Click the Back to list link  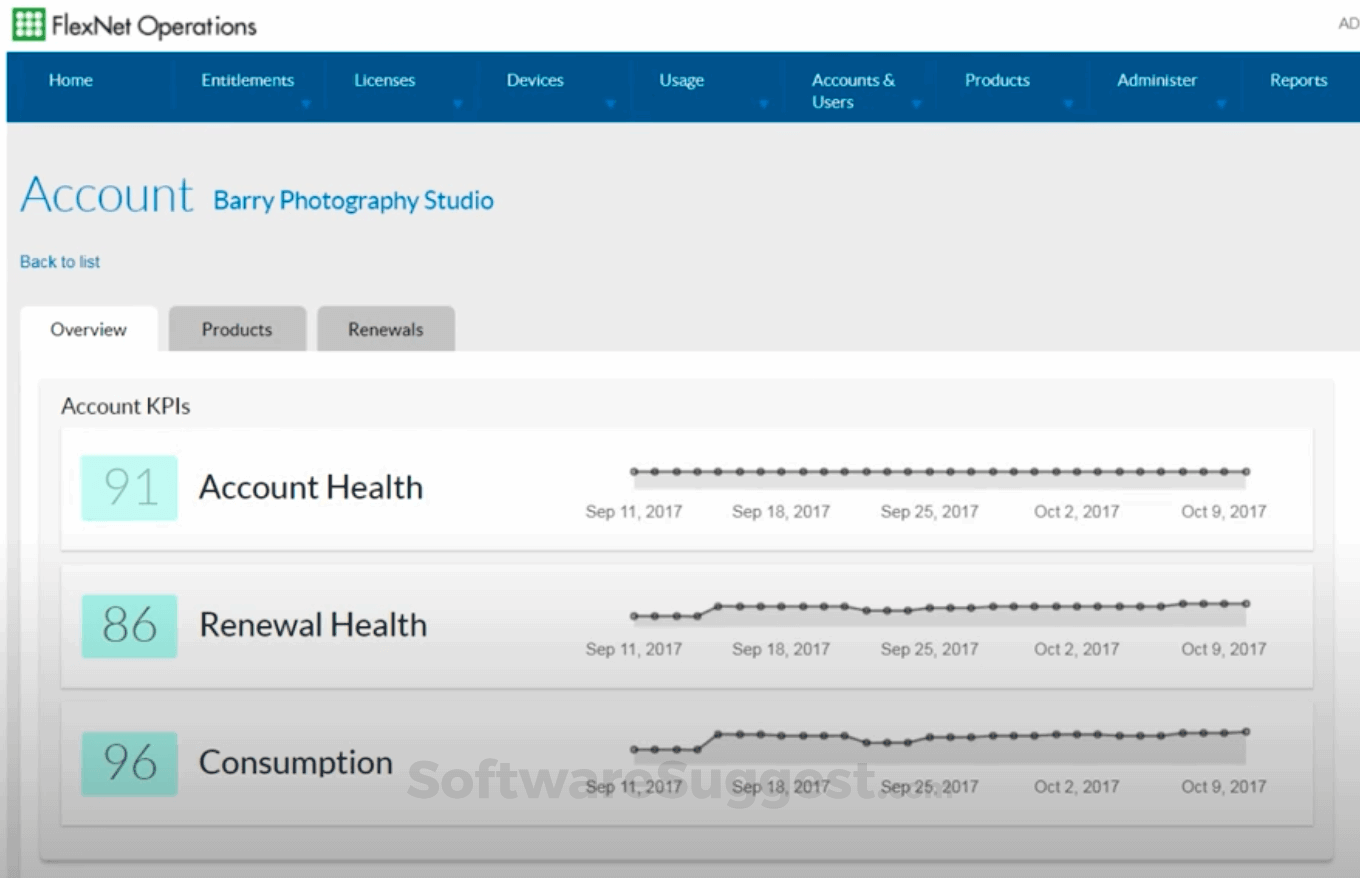[59, 261]
